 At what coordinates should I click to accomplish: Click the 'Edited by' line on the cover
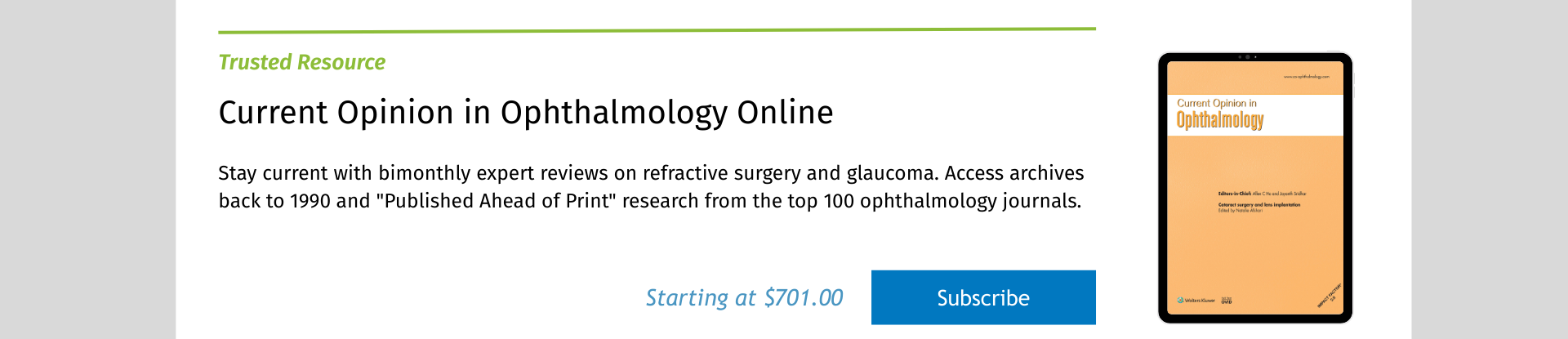coord(1241,211)
